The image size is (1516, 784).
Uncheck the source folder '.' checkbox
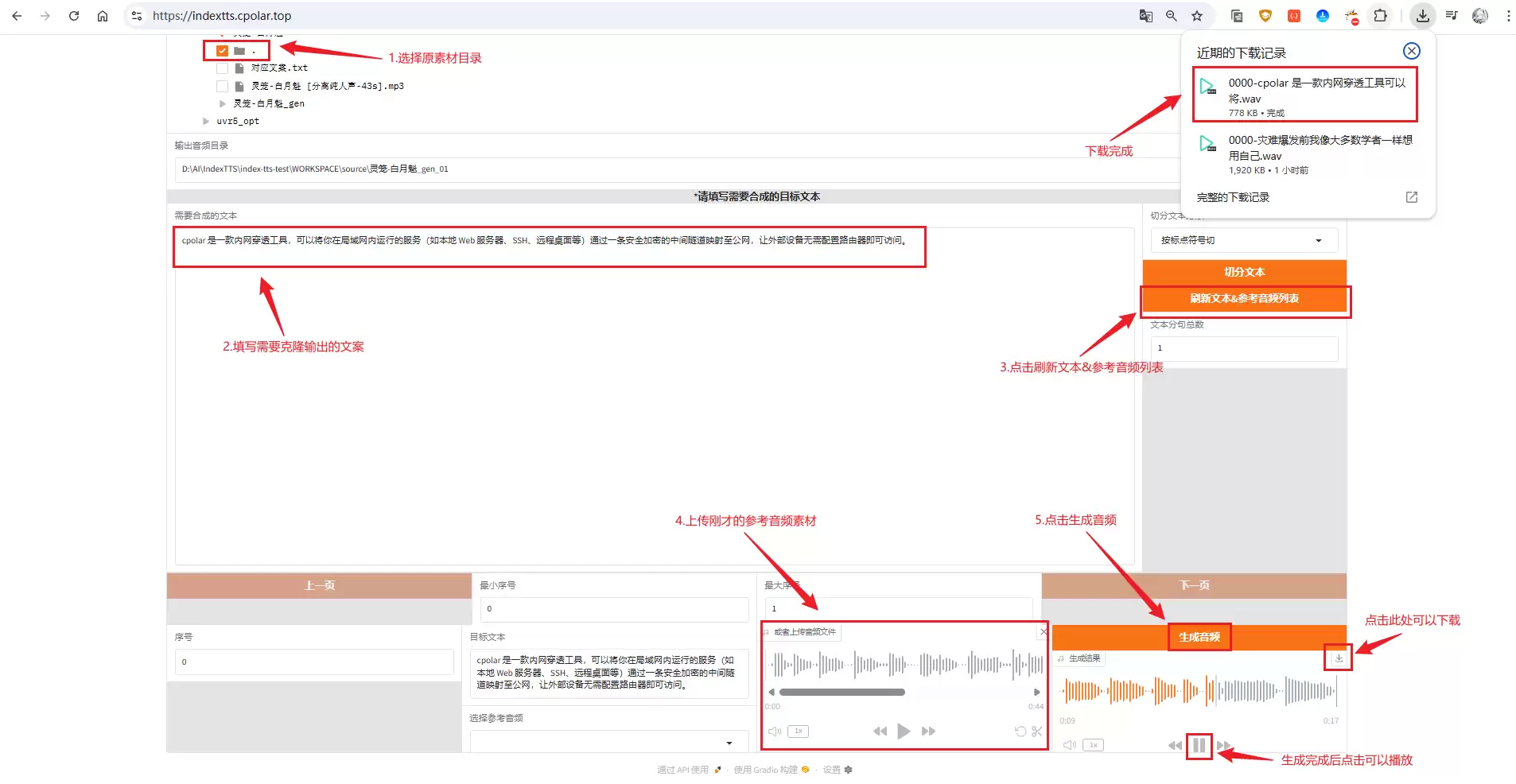tap(222, 51)
